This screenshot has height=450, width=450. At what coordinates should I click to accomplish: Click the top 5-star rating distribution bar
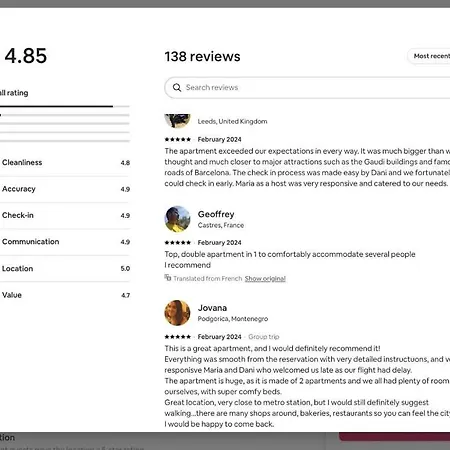click(x=65, y=106)
